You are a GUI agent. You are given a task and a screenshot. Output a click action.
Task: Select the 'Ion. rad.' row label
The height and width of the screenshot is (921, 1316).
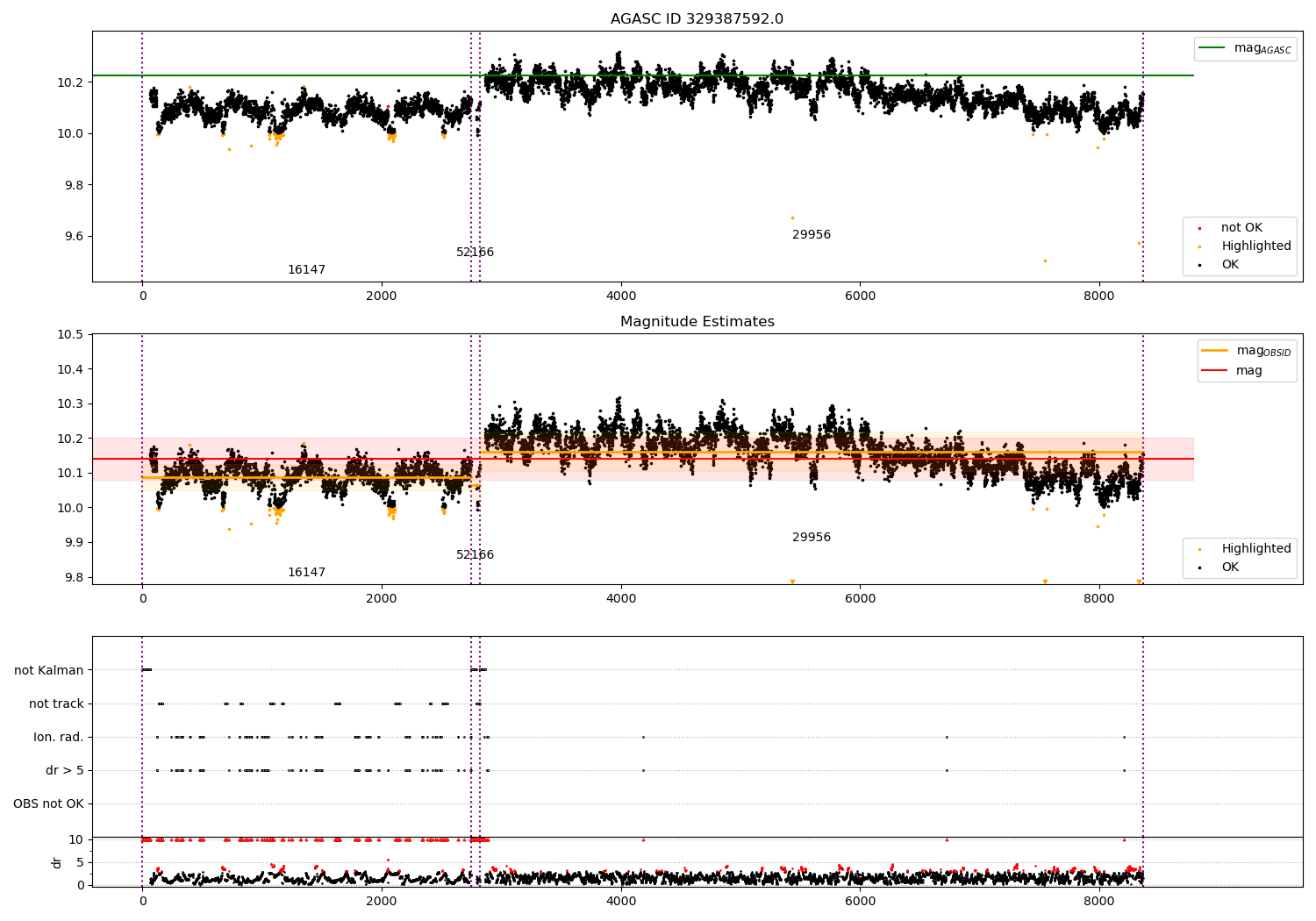coord(59,737)
